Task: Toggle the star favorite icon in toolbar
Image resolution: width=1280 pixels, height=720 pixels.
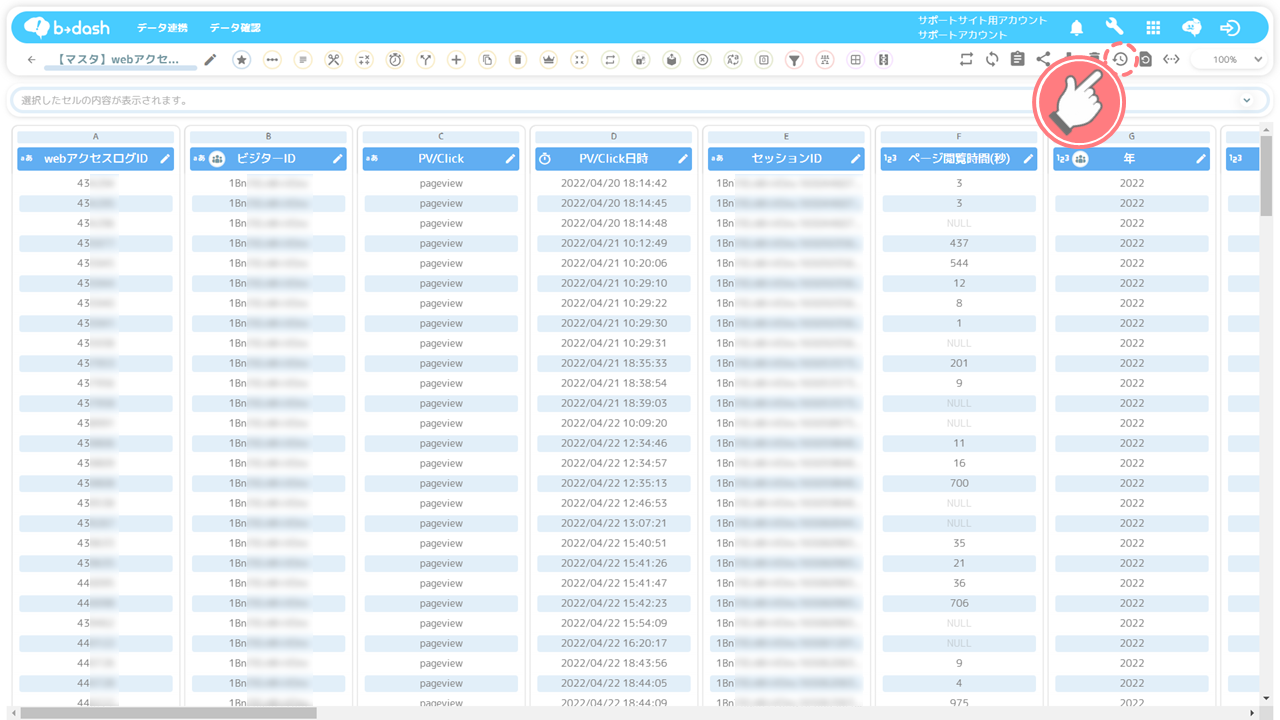Action: [x=242, y=60]
